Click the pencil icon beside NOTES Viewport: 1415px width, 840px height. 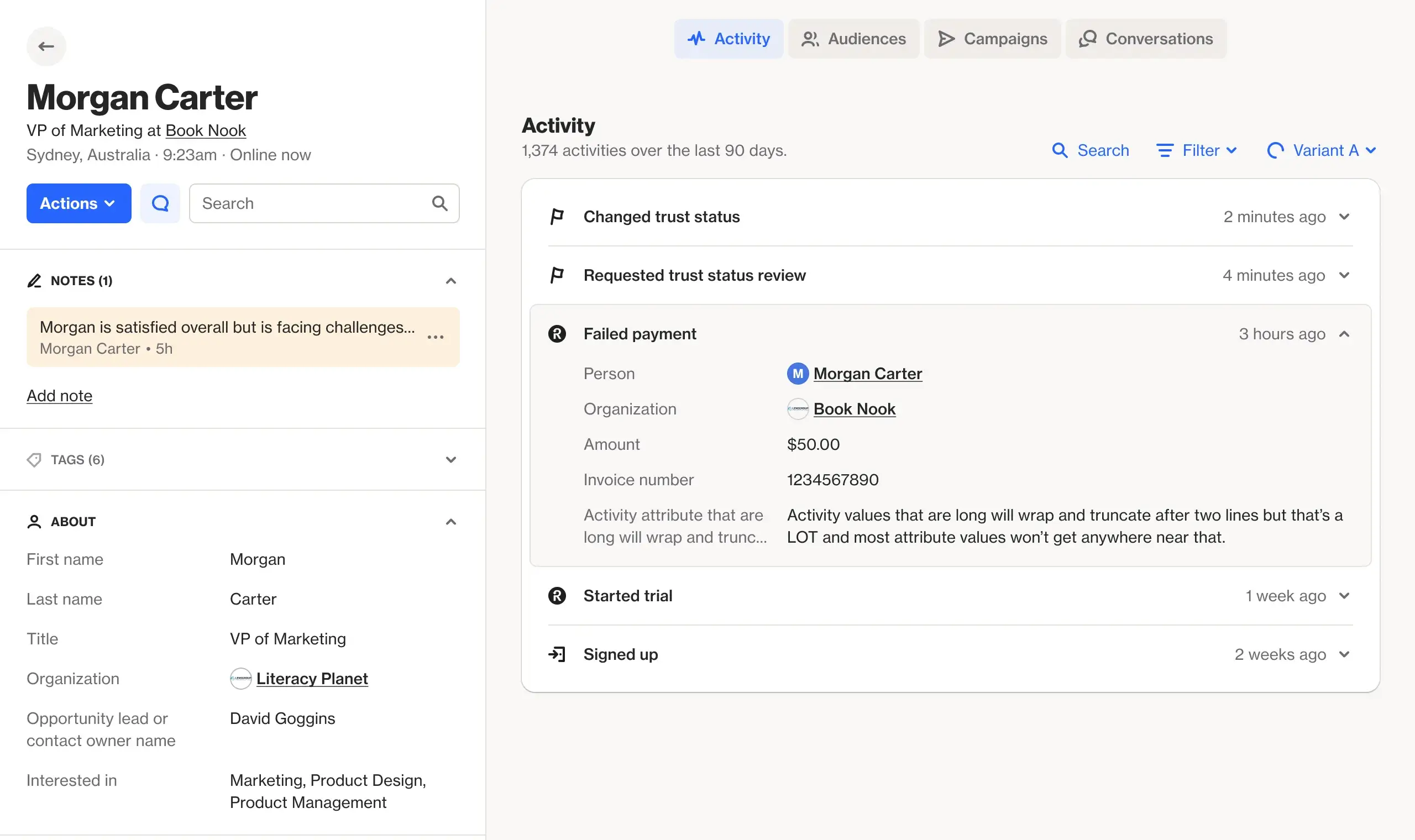[x=34, y=281]
